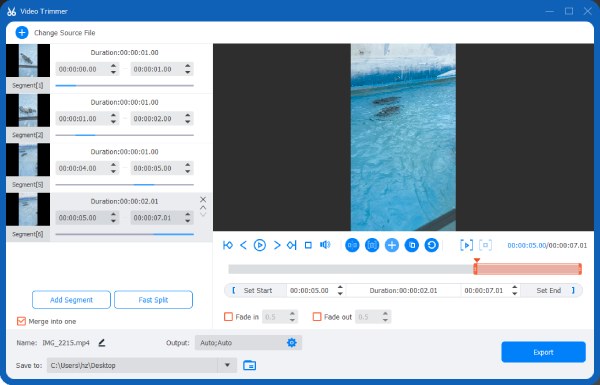The image size is (600, 385).
Task: Click the IMG_2215.mp4 file name
Action: coord(66,343)
